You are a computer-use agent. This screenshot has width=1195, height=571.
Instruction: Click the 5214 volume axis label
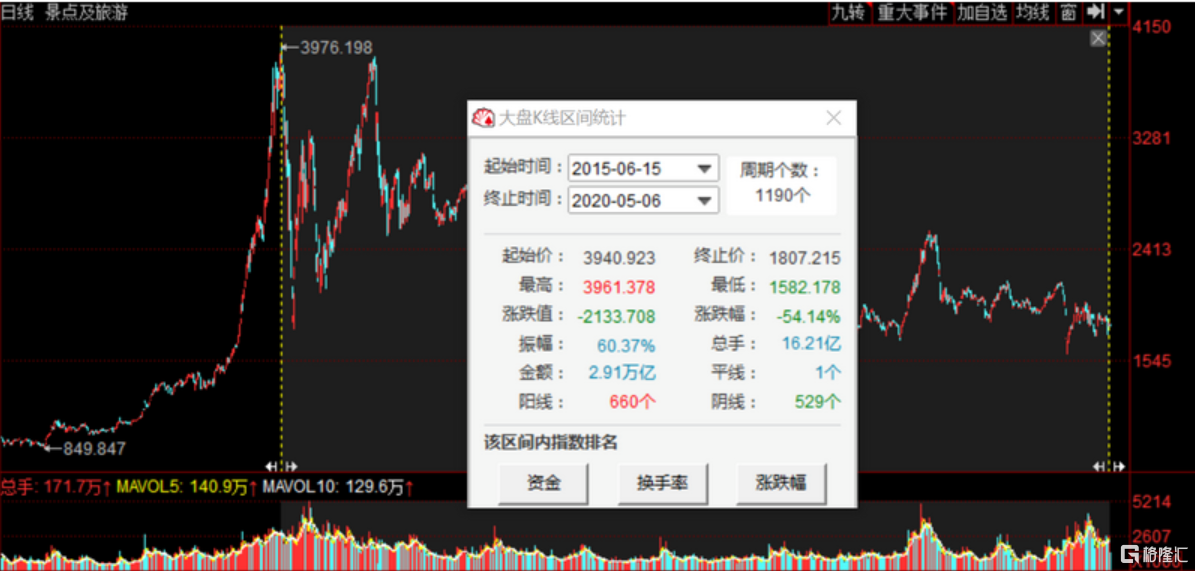pyautogui.click(x=1152, y=503)
